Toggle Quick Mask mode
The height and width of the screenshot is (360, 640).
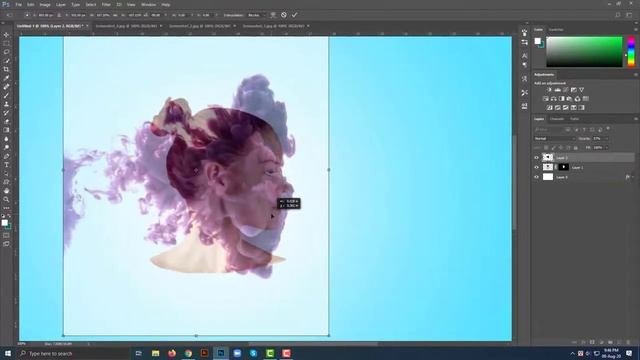pyautogui.click(x=6, y=236)
